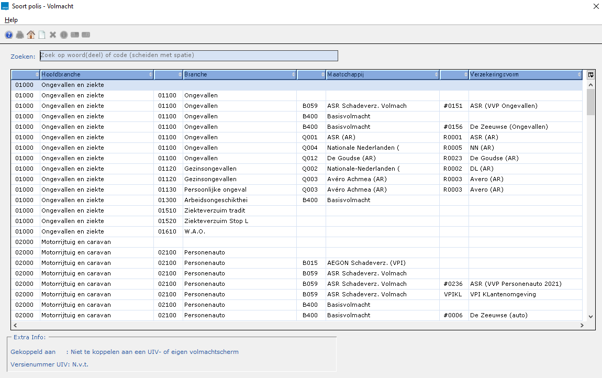This screenshot has width=602, height=378.
Task: Click the VPIKL code cell
Action: pos(454,294)
